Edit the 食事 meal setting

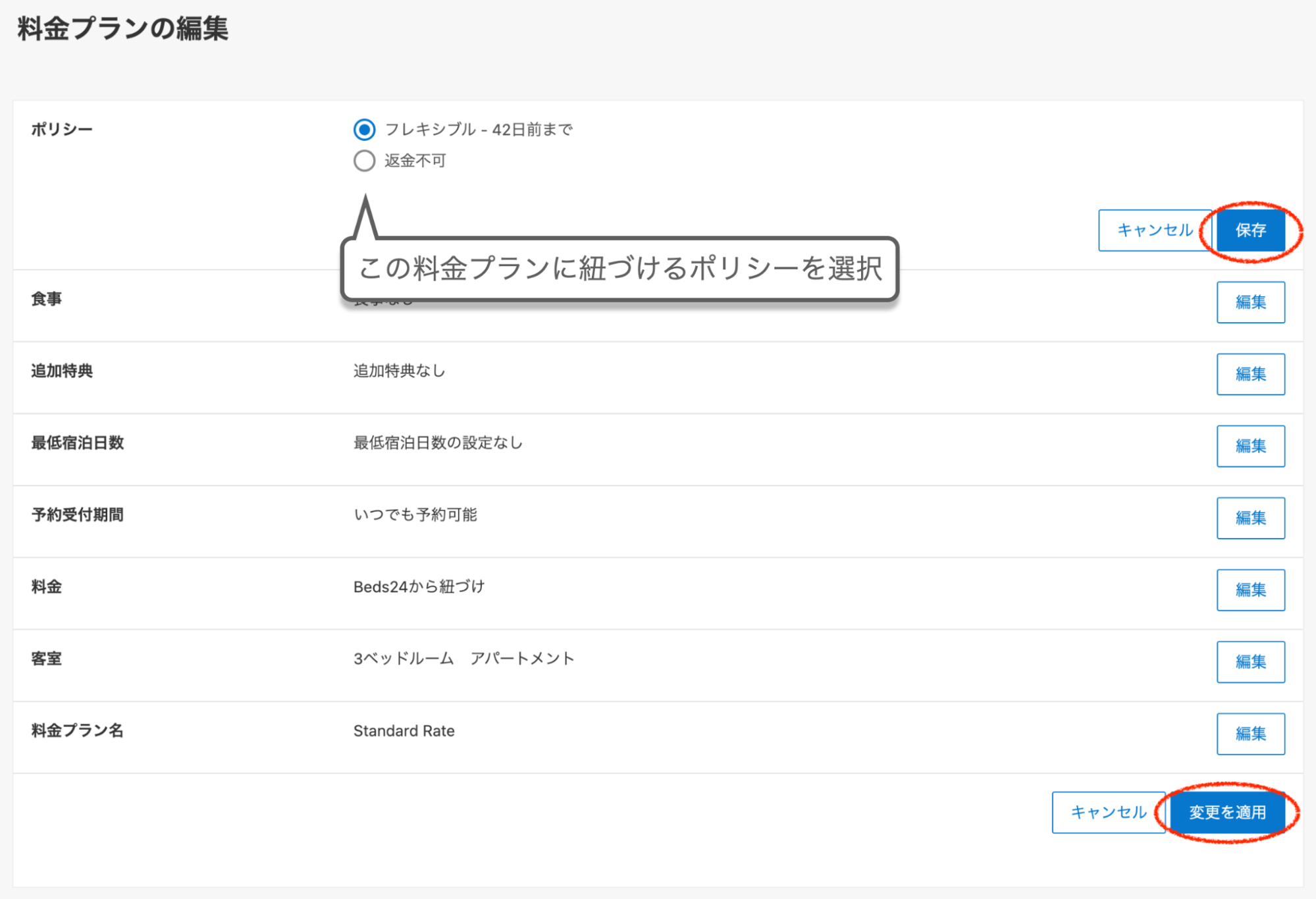(1250, 302)
